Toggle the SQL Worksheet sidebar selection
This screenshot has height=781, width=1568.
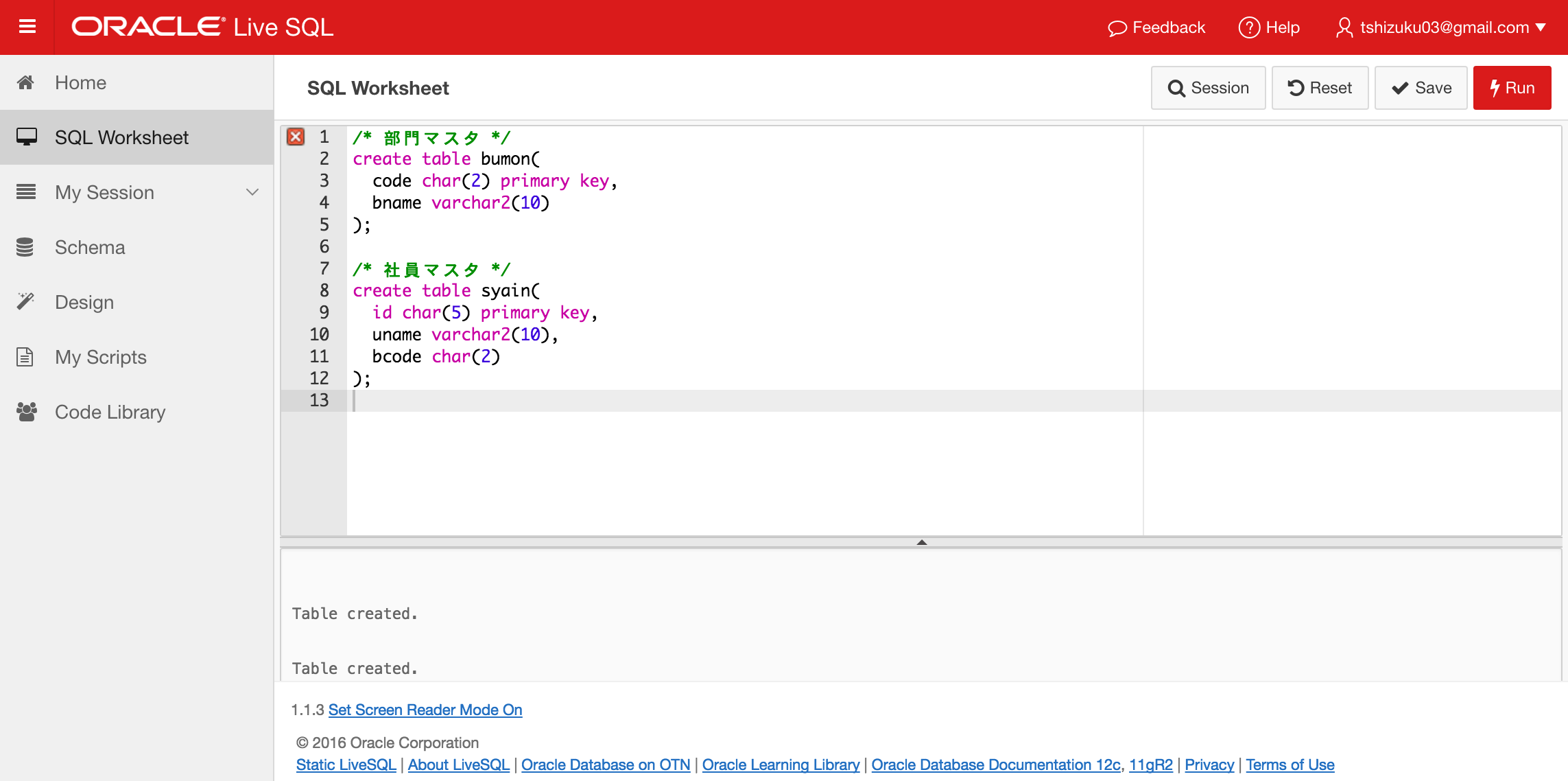121,137
